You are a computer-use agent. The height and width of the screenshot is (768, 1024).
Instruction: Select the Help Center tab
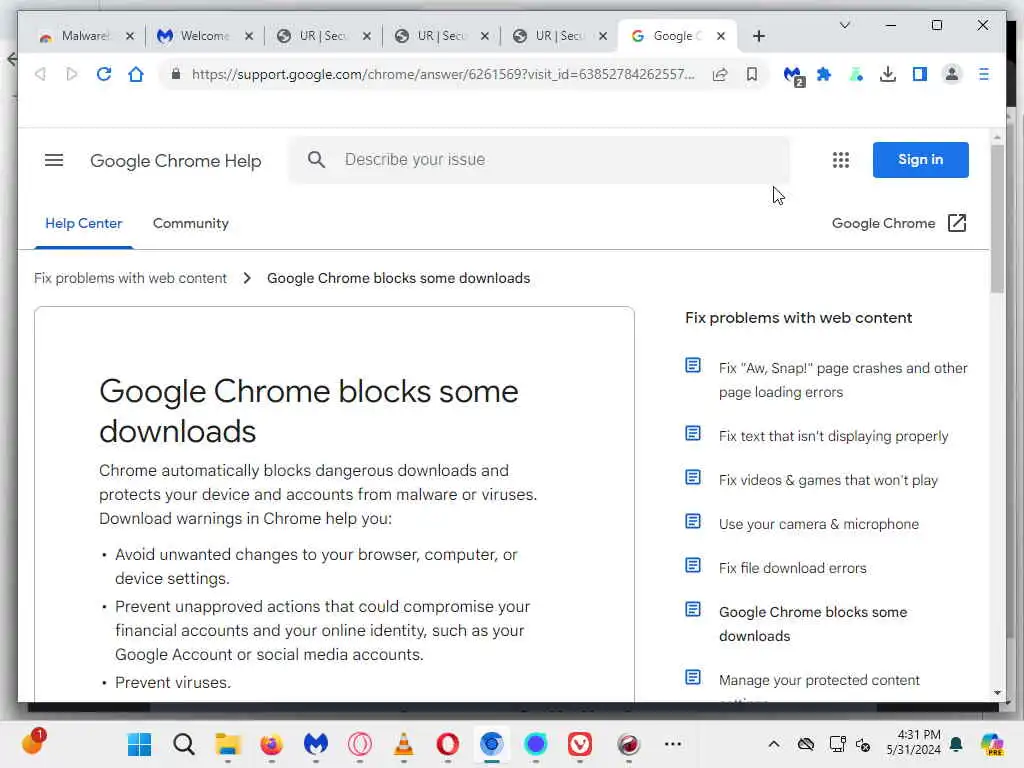(84, 223)
